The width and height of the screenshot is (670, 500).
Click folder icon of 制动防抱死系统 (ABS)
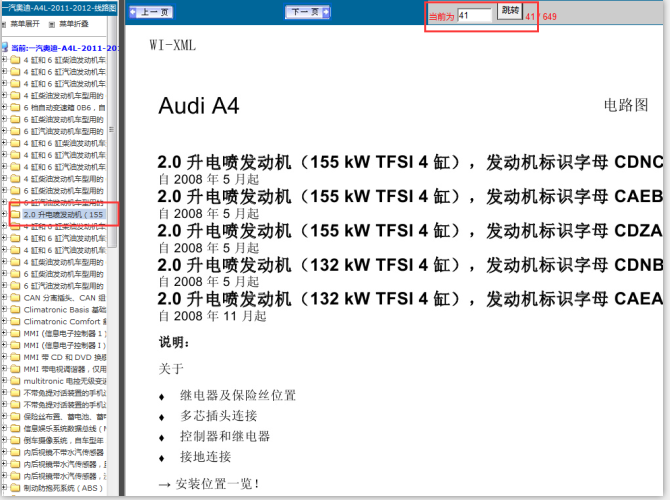tap(15, 488)
